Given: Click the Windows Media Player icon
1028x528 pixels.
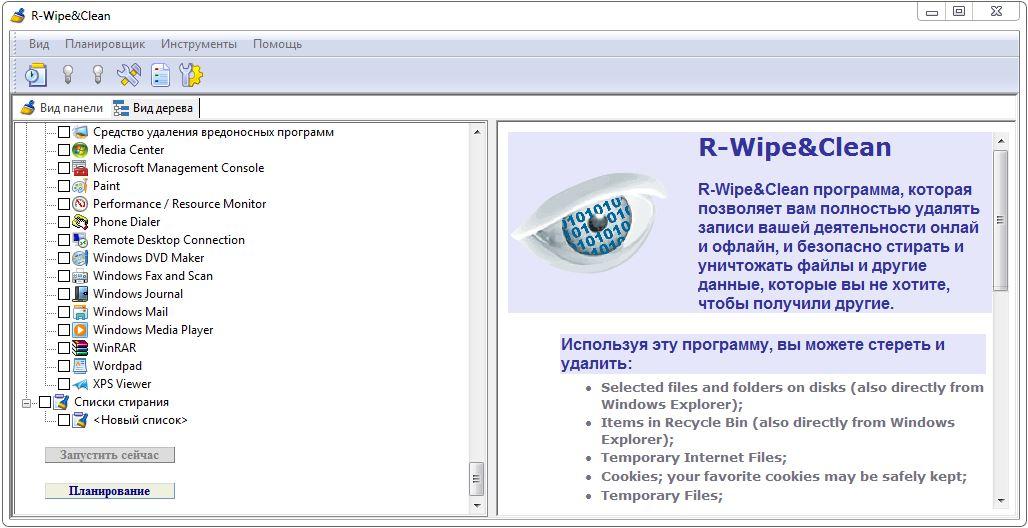Looking at the screenshot, I should pyautogui.click(x=80, y=330).
